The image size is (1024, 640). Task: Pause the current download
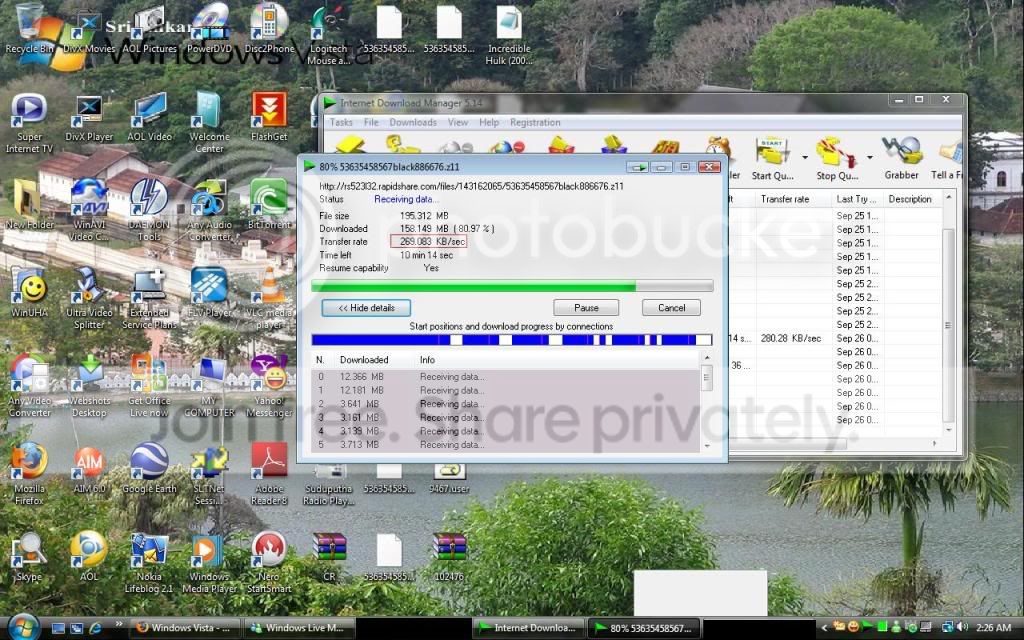tap(586, 308)
